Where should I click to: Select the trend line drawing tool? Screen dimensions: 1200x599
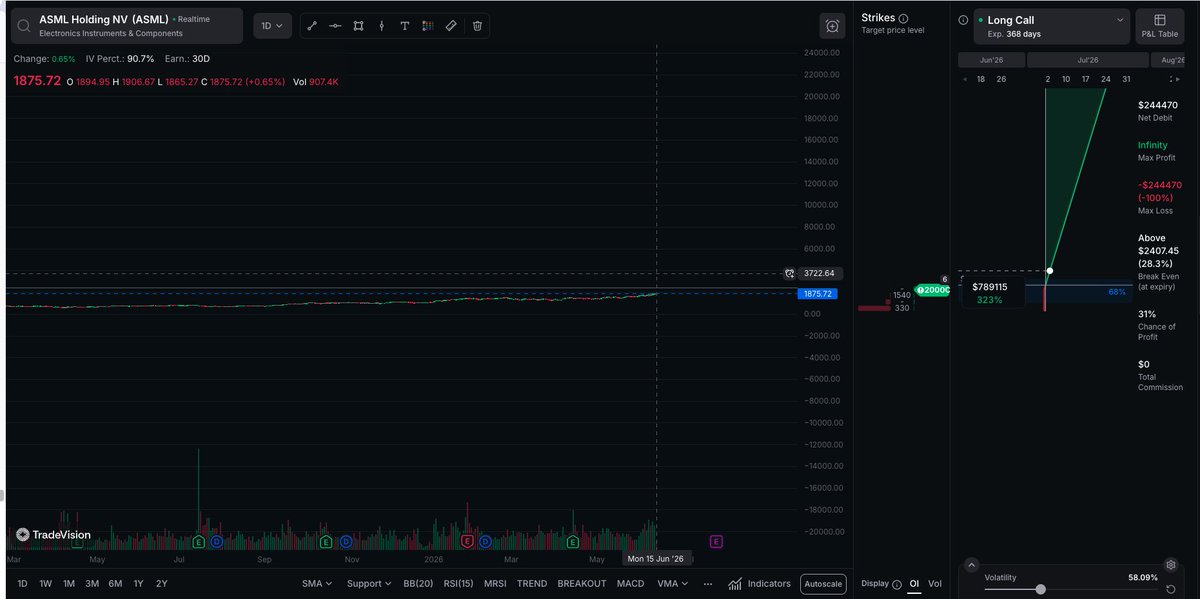(312, 26)
